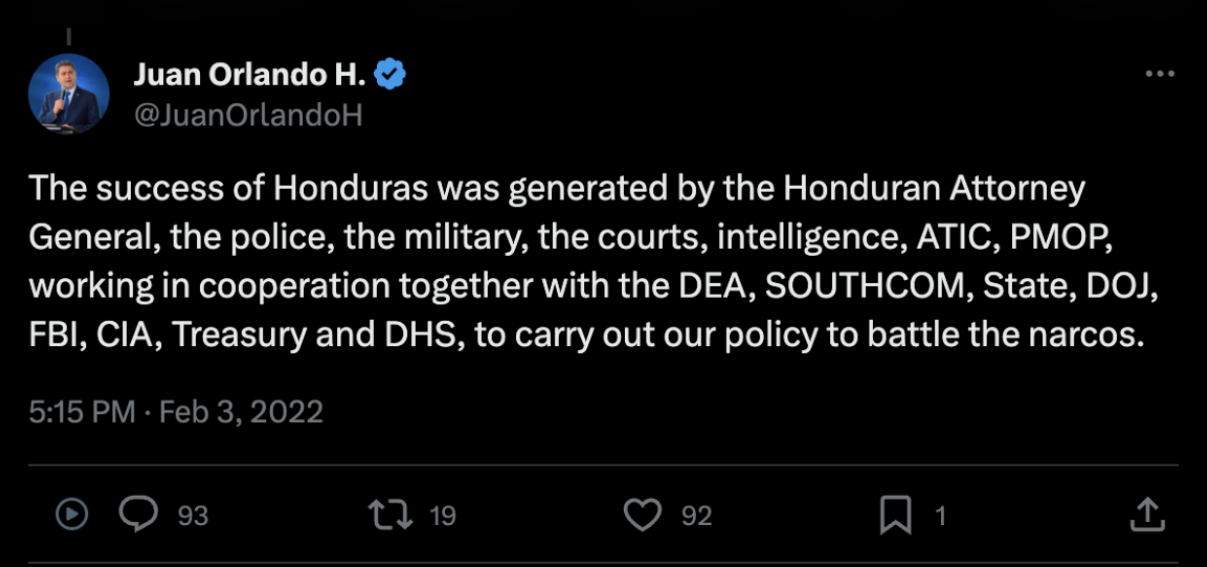Screen dimensions: 1207x567
Task: Click the share upload icon
Action: [x=1147, y=514]
